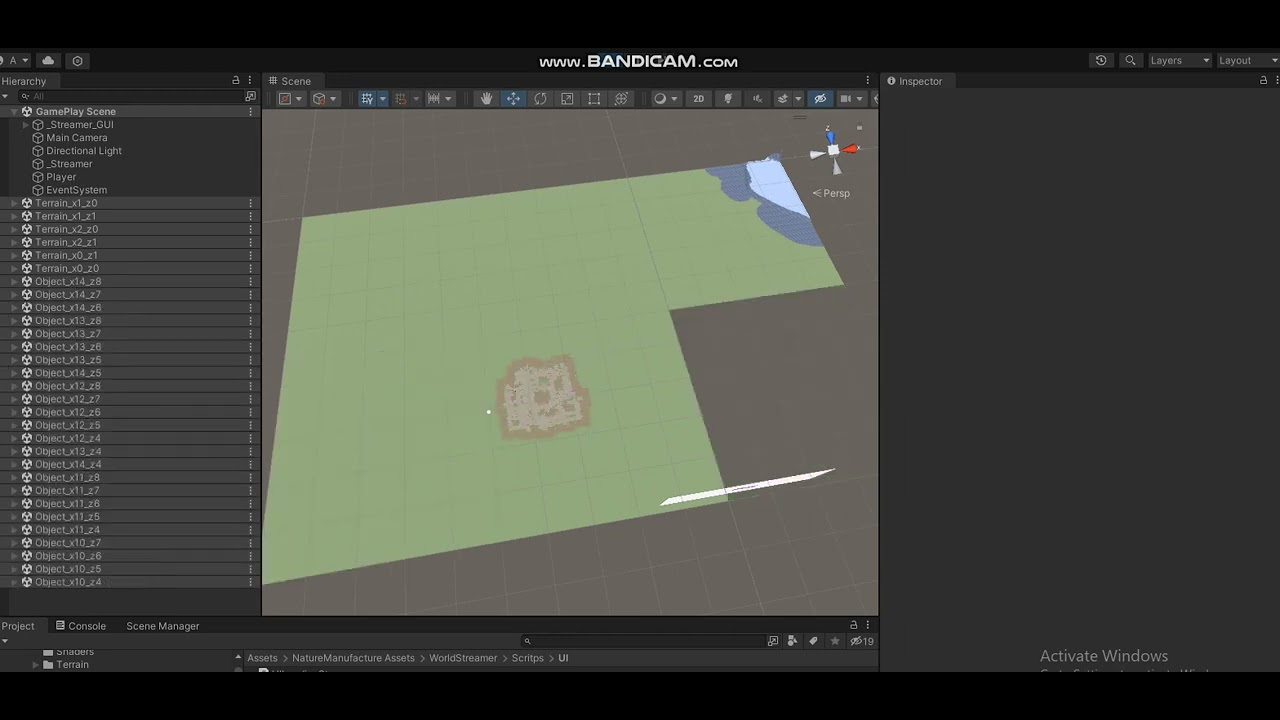Click the scene orientation gizmo
The width and height of the screenshot is (1280, 720).
coord(833,150)
